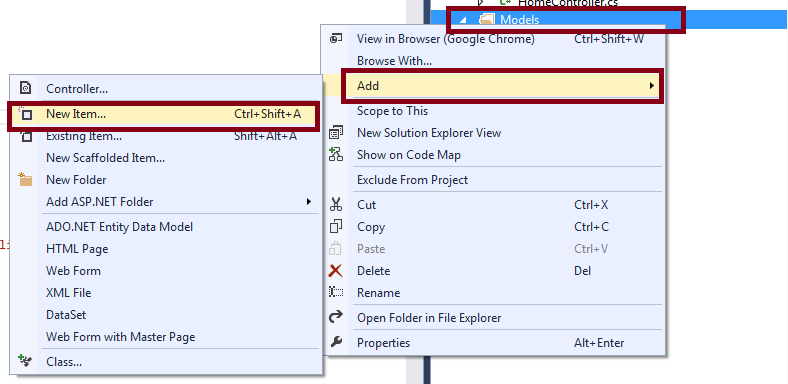Click the Show on Code Map icon
788x384 pixels.
[x=336, y=154]
